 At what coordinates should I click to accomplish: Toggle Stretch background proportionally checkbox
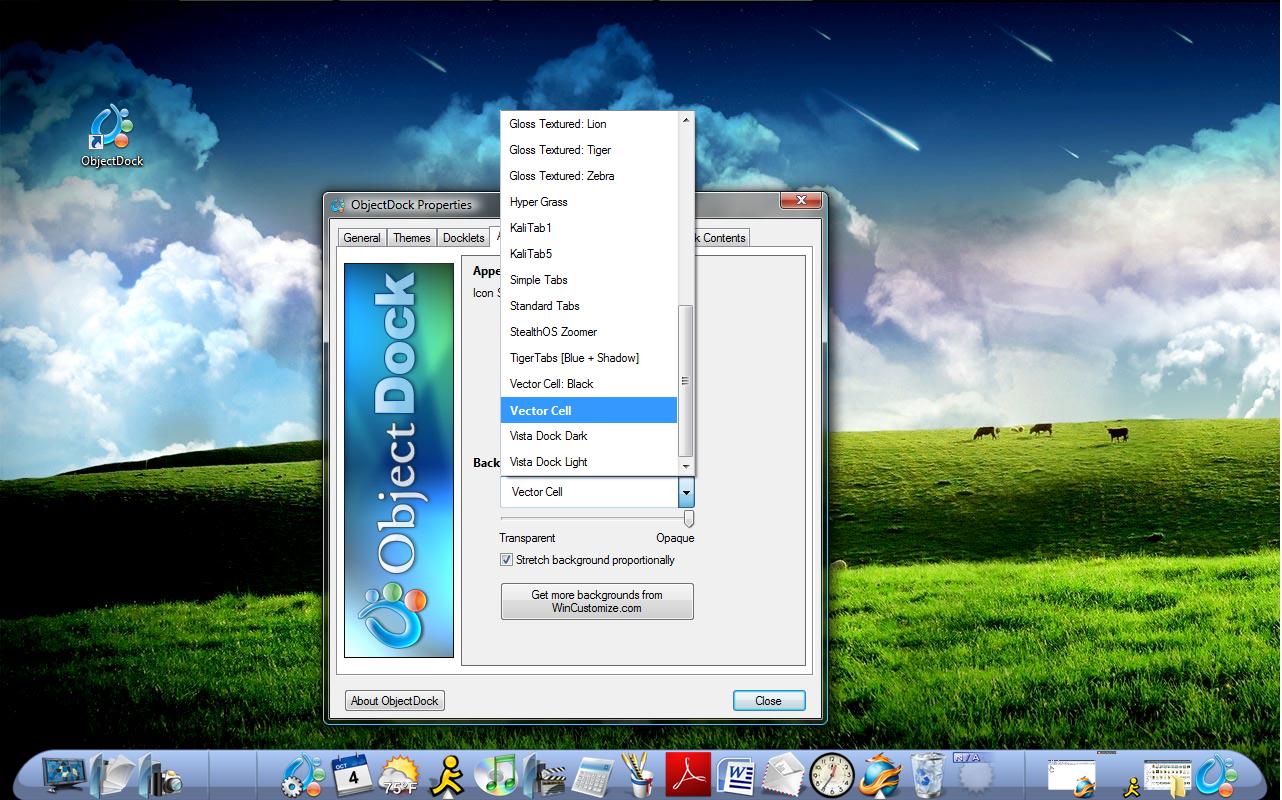click(507, 560)
